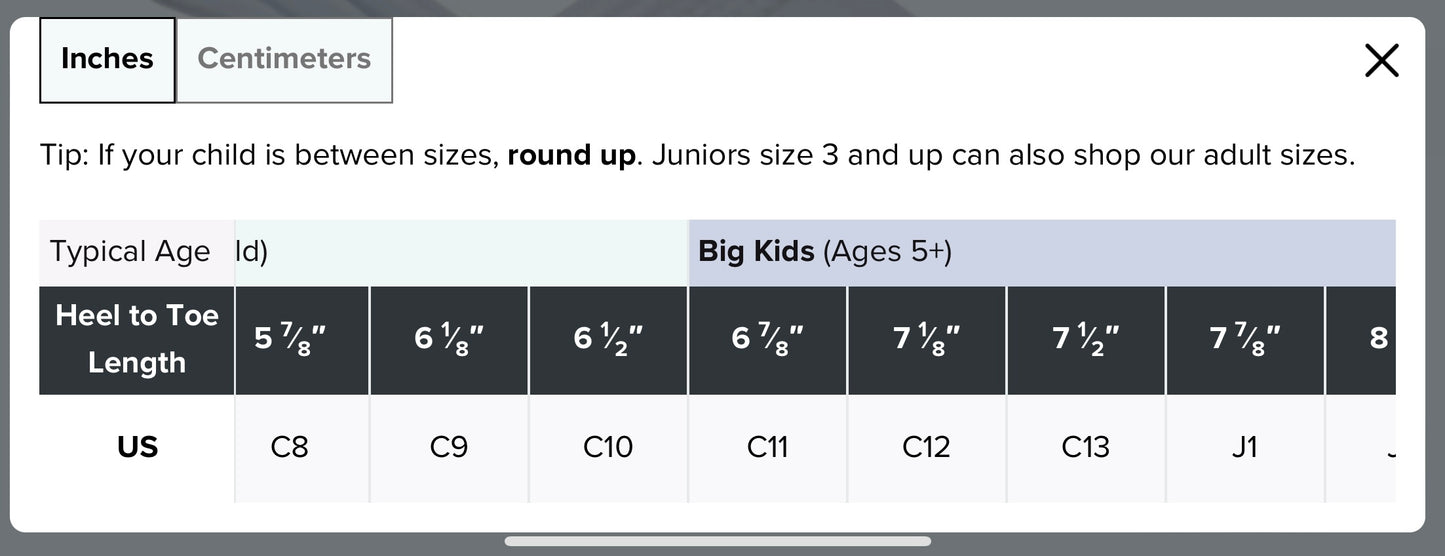Select the C12 size cell
Image resolution: width=1445 pixels, height=556 pixels.
(x=926, y=446)
